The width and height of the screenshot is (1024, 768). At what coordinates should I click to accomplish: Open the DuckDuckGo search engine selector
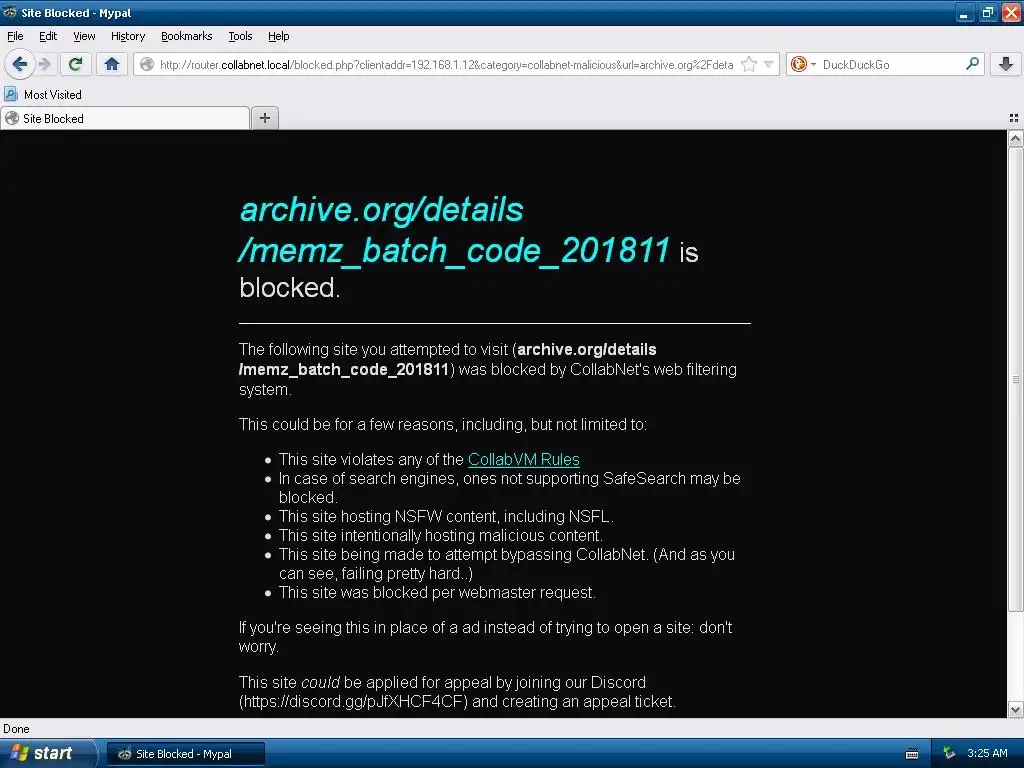(x=803, y=64)
